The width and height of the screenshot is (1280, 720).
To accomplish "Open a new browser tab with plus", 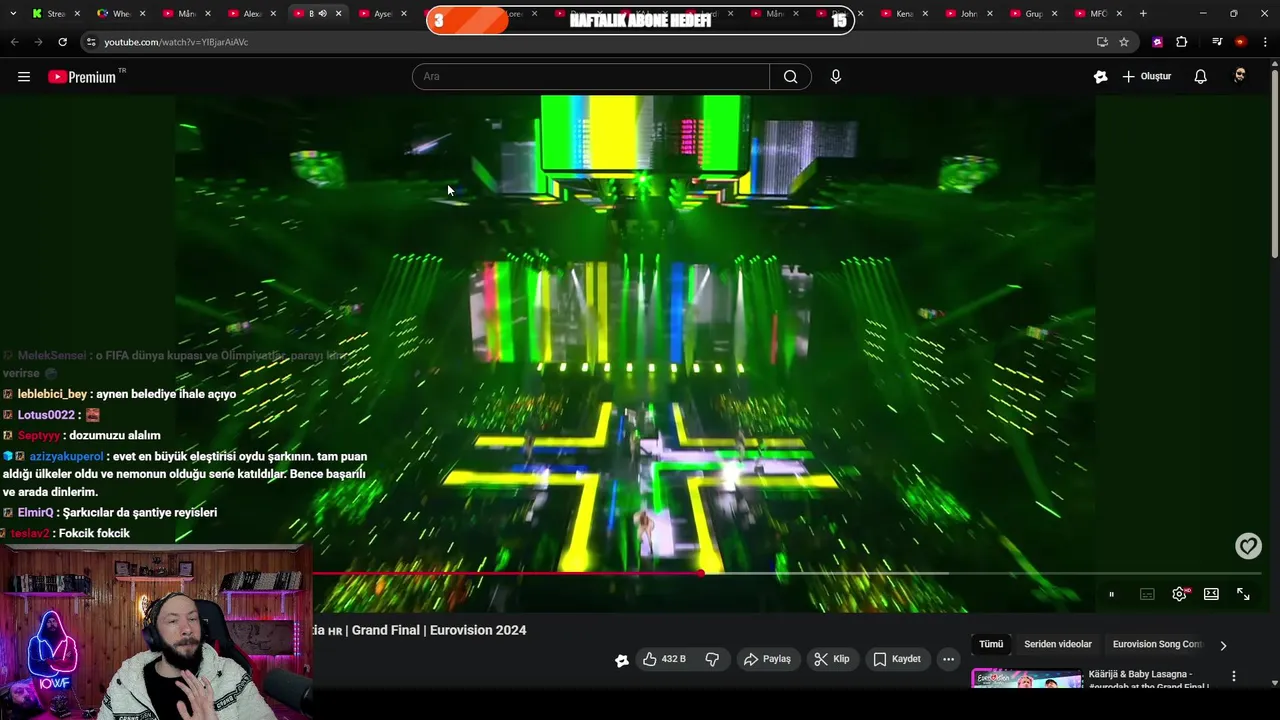I will pos(1143,14).
